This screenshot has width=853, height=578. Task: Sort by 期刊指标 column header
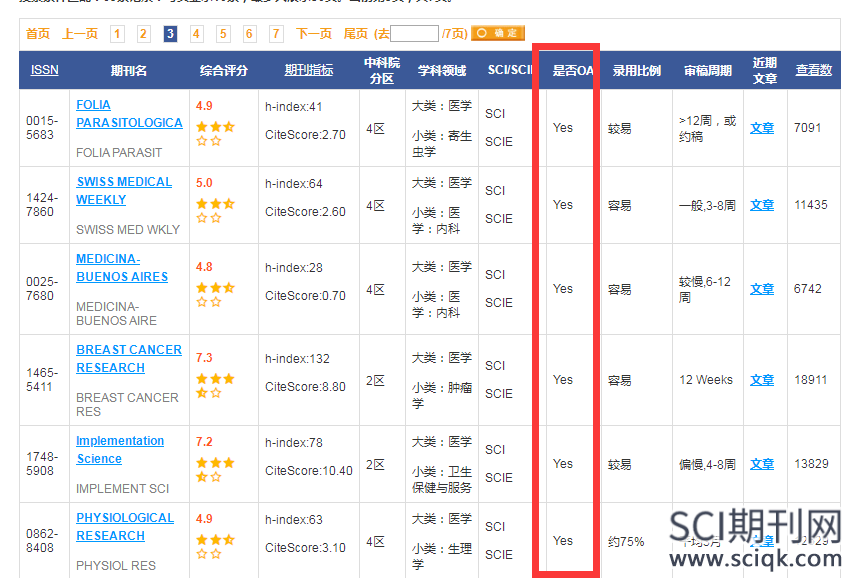308,71
